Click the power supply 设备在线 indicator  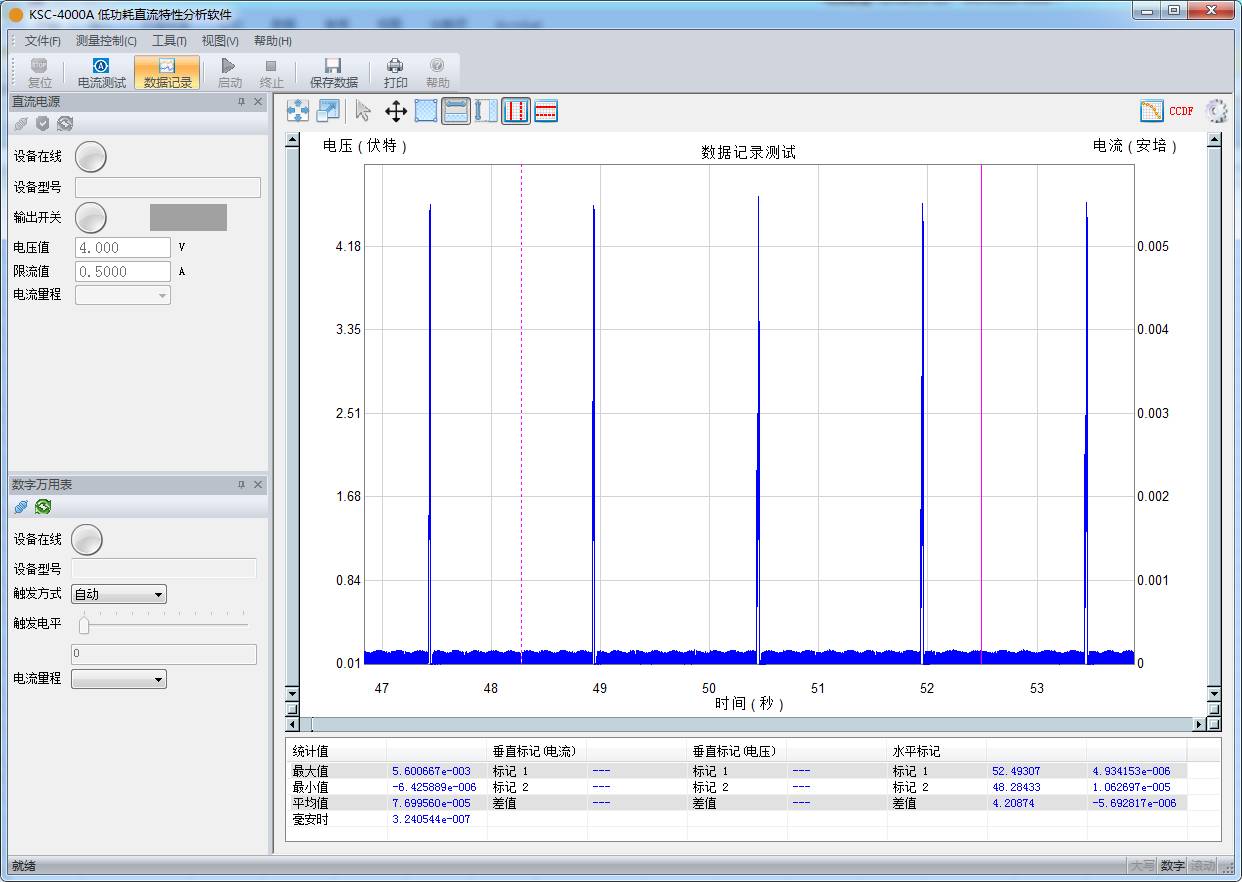pos(91,157)
